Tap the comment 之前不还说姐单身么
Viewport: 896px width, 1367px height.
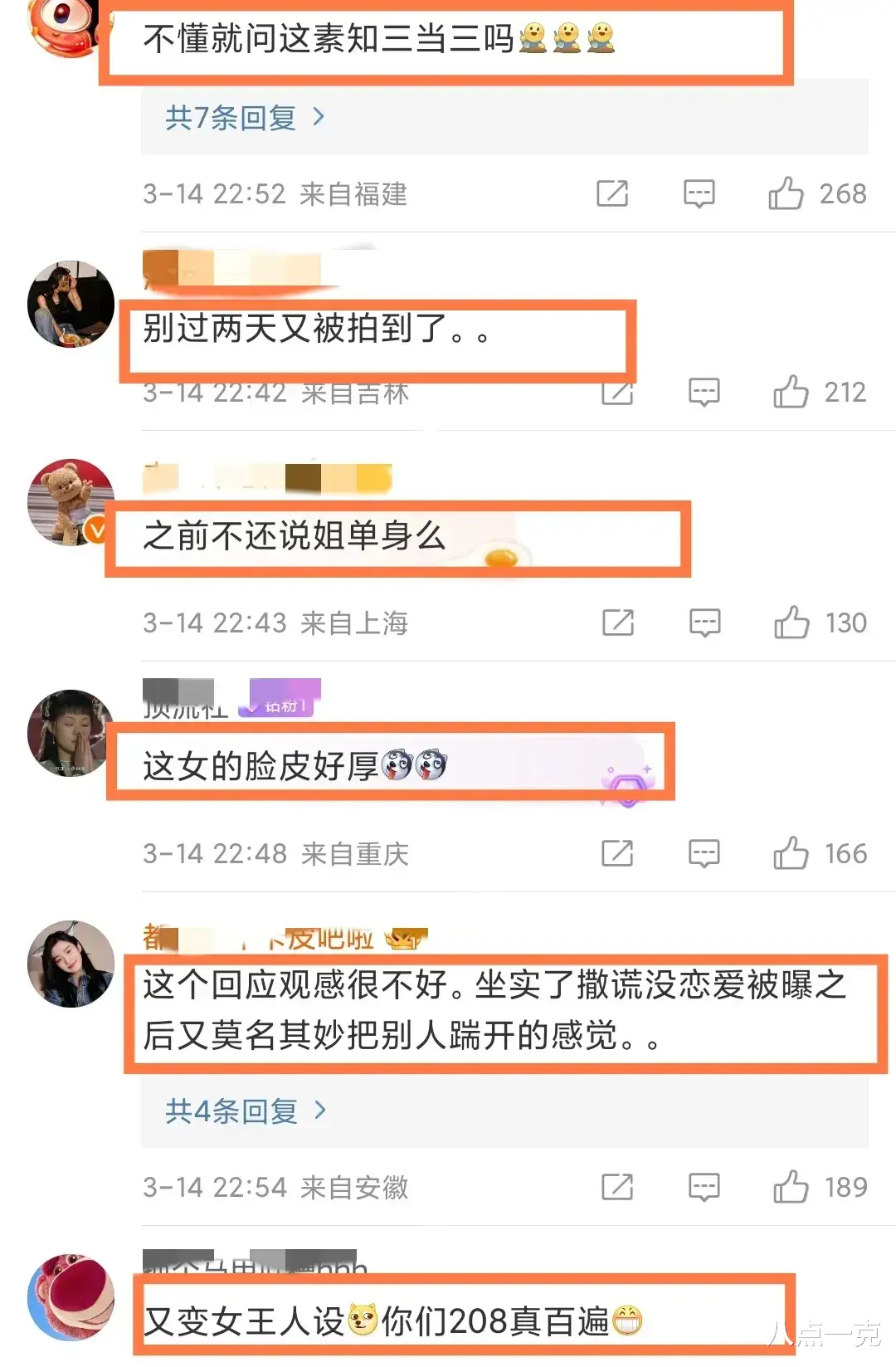(x=295, y=536)
